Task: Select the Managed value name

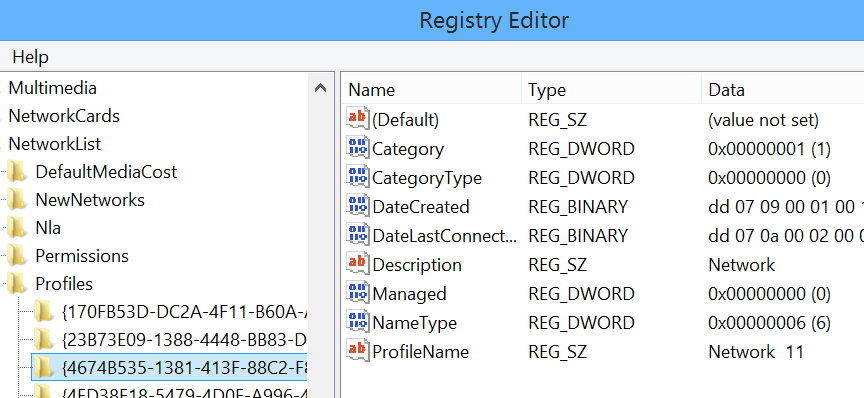Action: [409, 294]
